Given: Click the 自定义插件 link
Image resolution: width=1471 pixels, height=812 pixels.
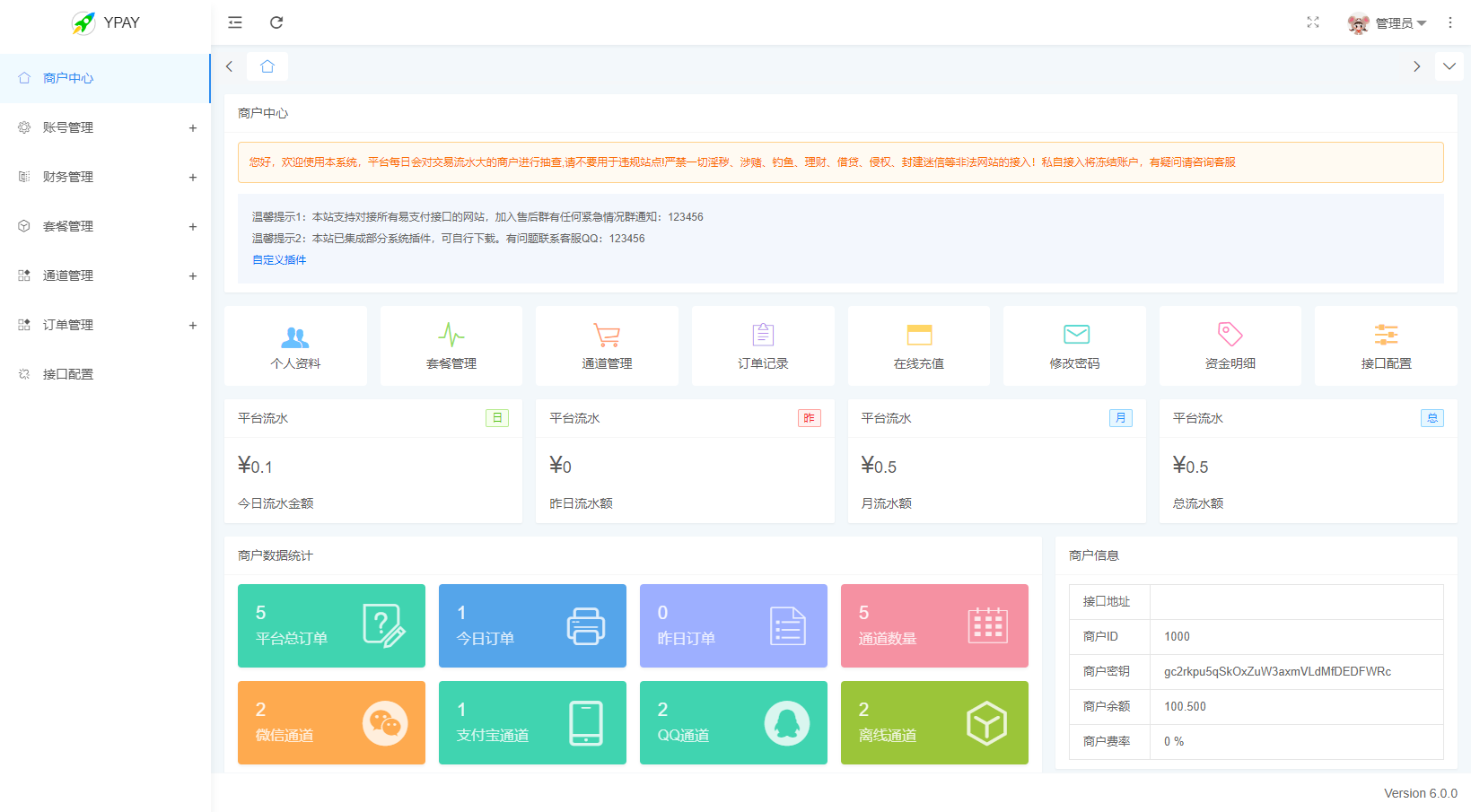Looking at the screenshot, I should [x=279, y=260].
